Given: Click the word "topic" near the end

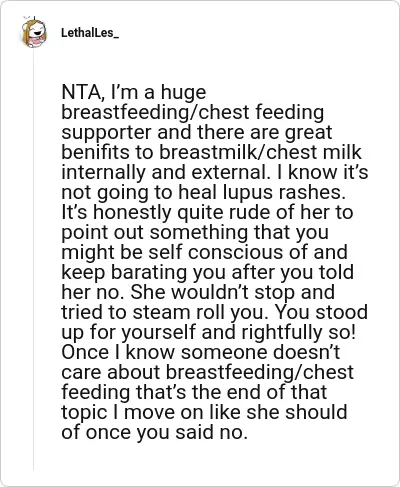Looking at the screenshot, I should (x=84, y=412).
